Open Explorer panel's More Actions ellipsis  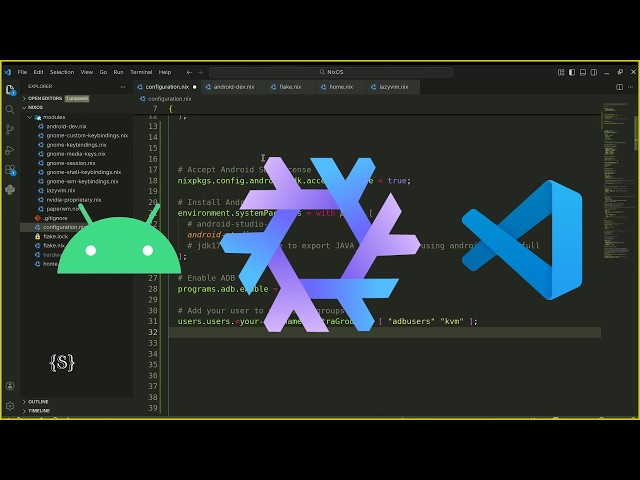(123, 87)
